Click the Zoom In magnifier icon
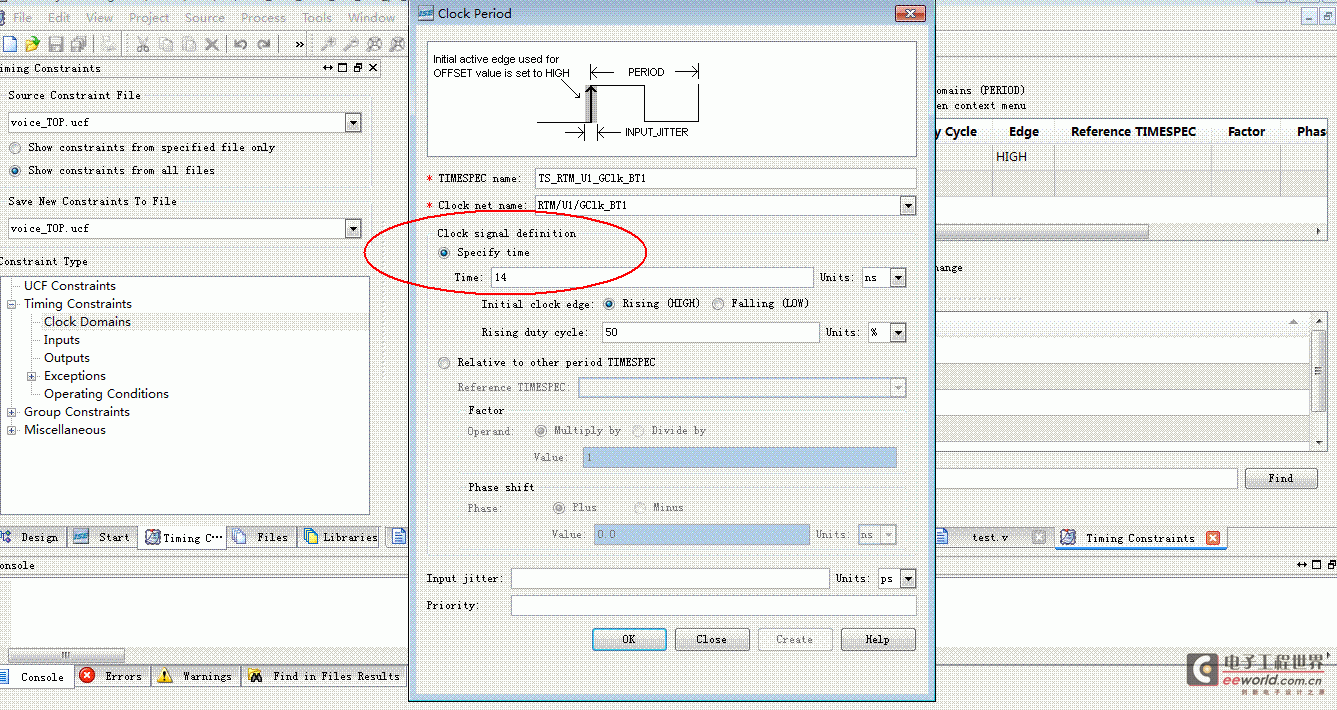 tap(328, 44)
